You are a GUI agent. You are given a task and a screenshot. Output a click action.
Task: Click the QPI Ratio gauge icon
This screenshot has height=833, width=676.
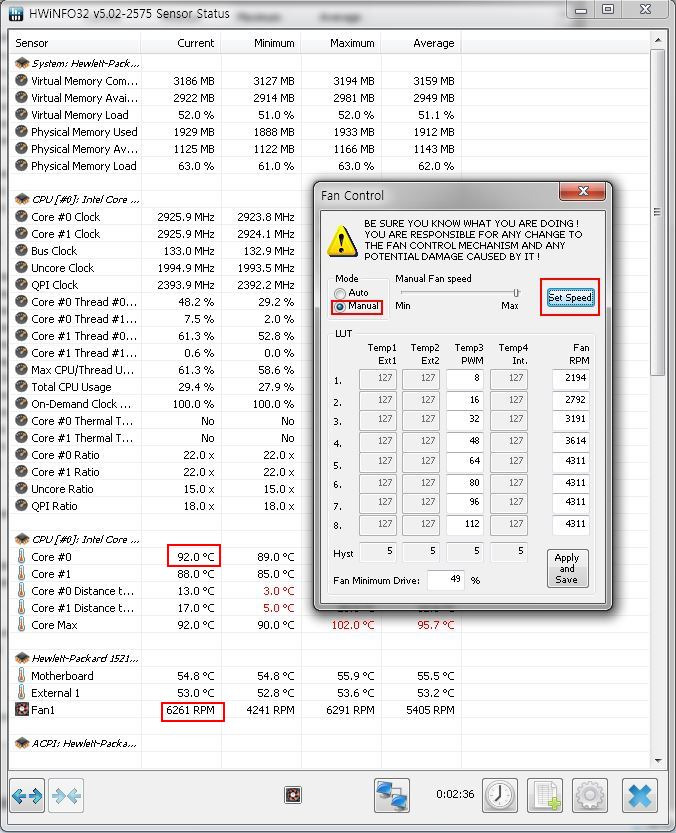click(x=22, y=505)
